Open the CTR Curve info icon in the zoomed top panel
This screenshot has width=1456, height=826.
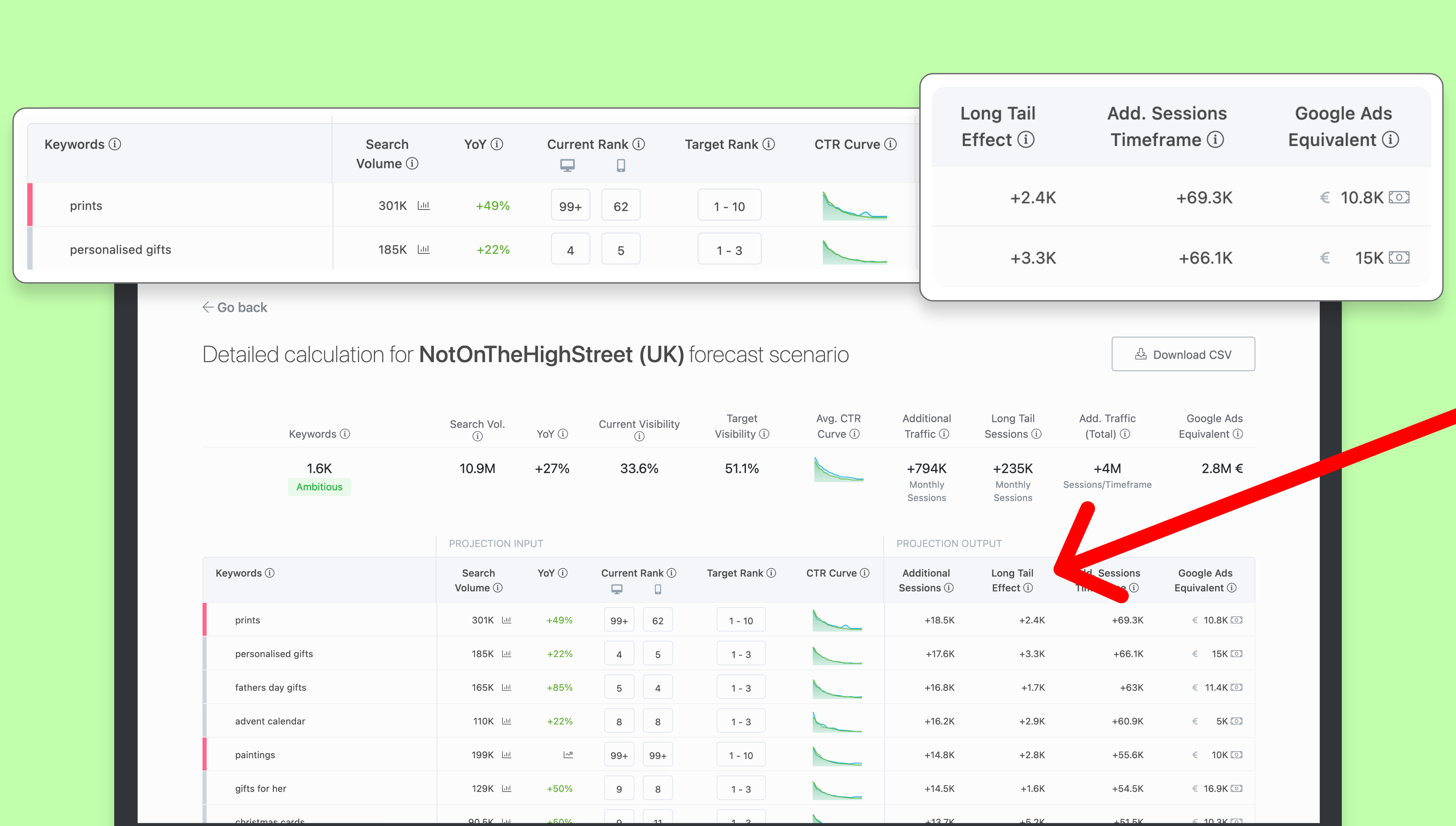pos(890,144)
